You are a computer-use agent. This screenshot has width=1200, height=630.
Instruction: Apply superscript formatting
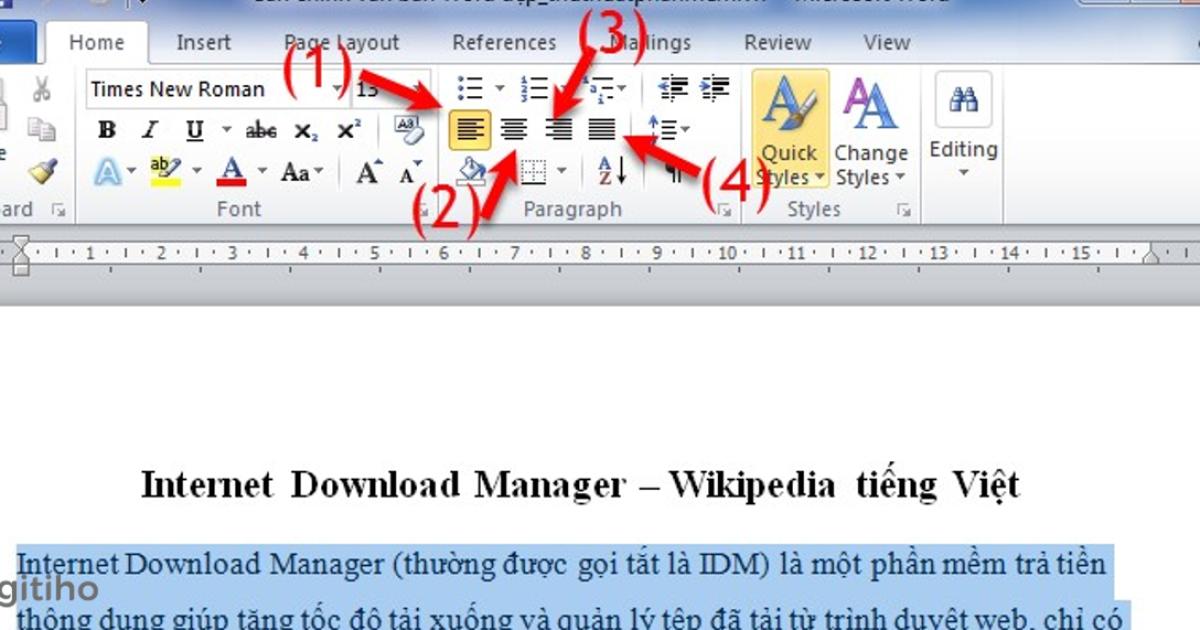[x=348, y=129]
